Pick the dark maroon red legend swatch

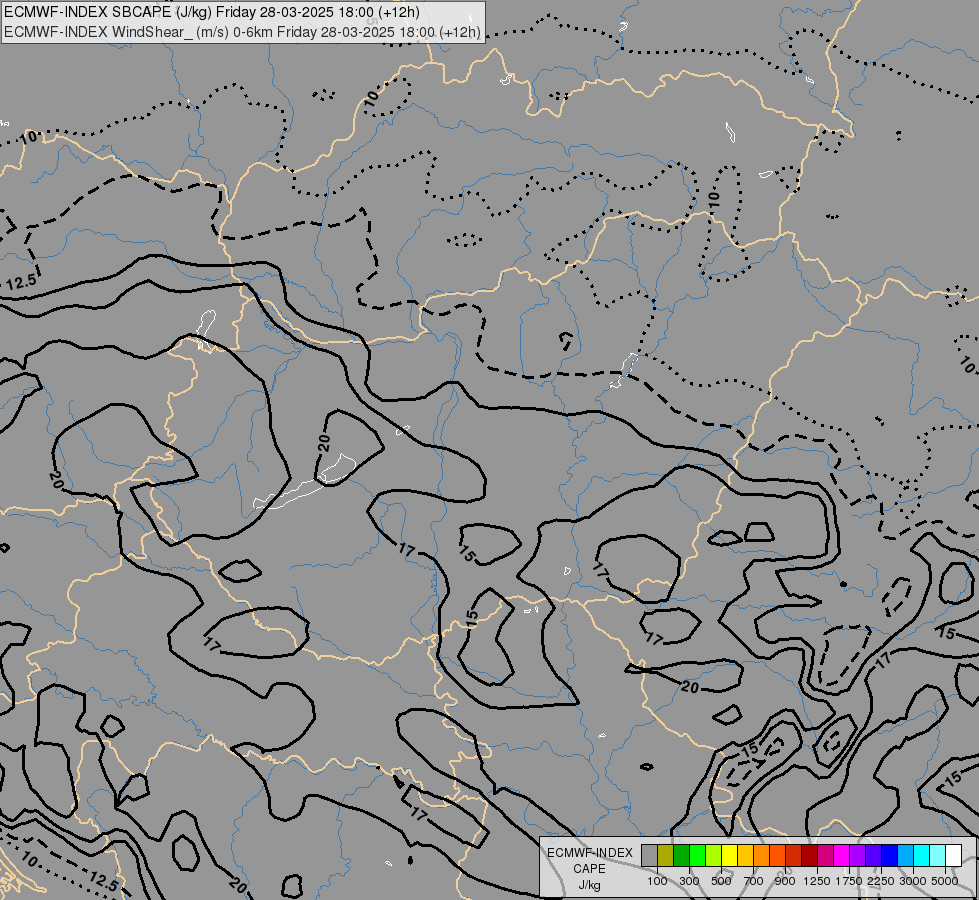tap(809, 856)
